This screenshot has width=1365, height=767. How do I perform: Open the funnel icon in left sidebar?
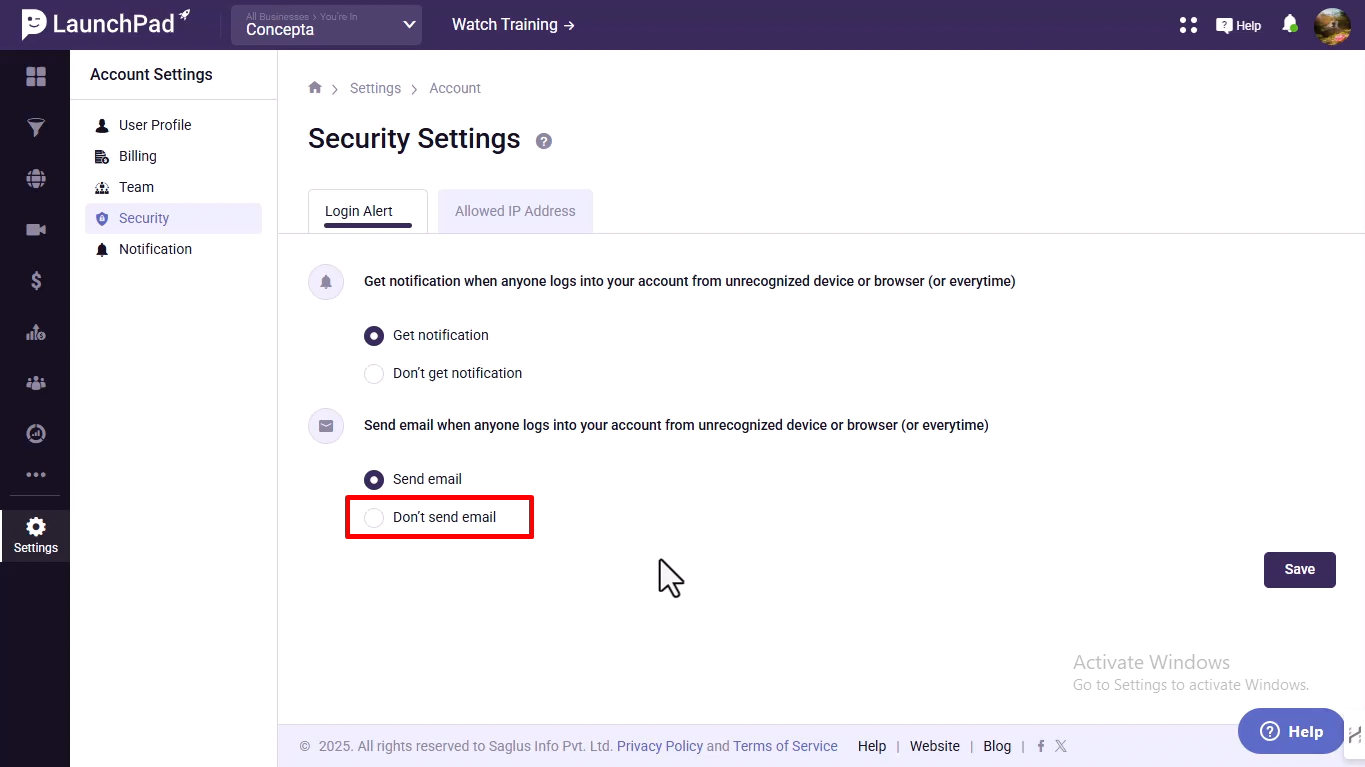pyautogui.click(x=36, y=128)
